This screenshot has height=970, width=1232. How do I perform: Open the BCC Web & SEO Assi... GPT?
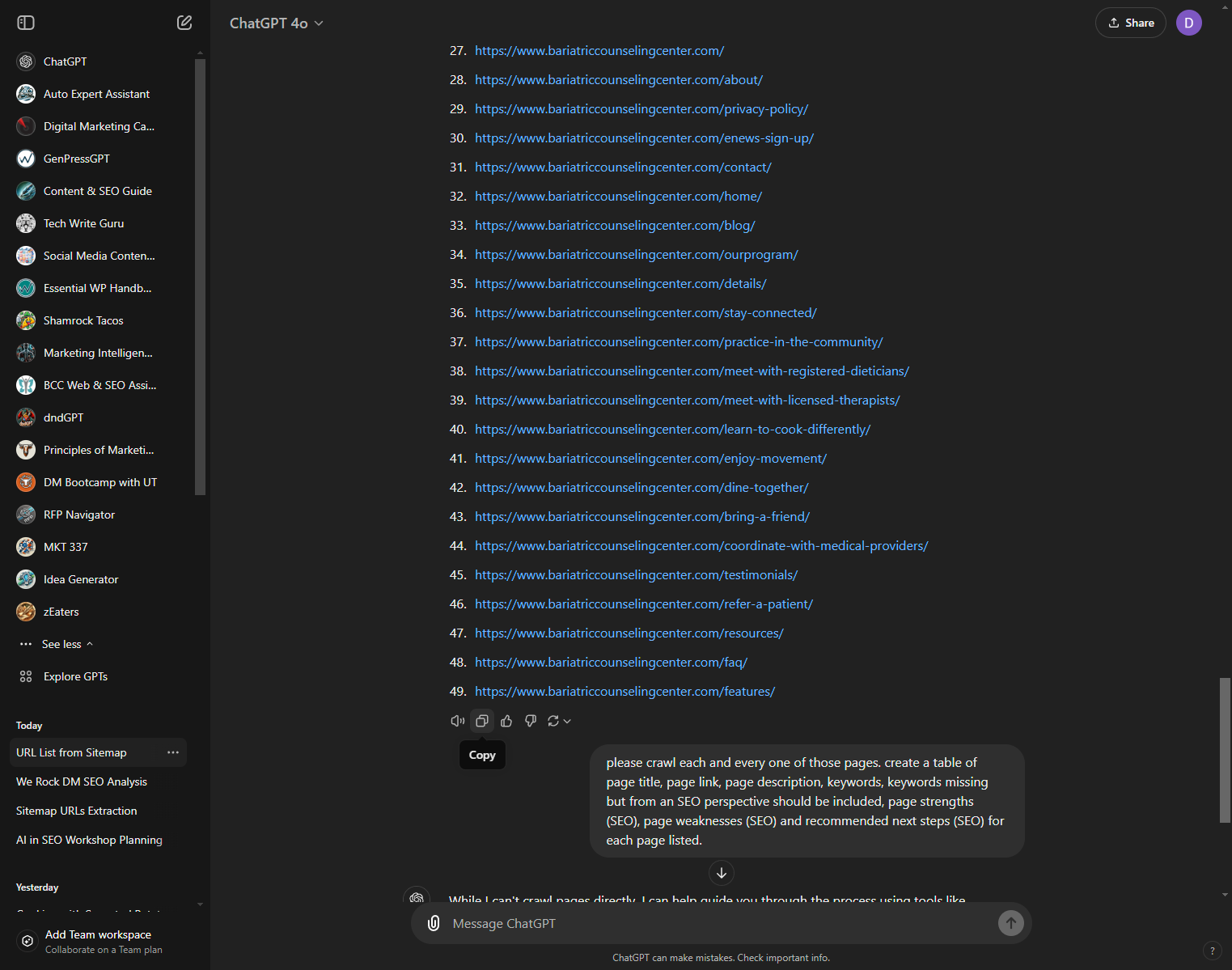pyautogui.click(x=101, y=385)
